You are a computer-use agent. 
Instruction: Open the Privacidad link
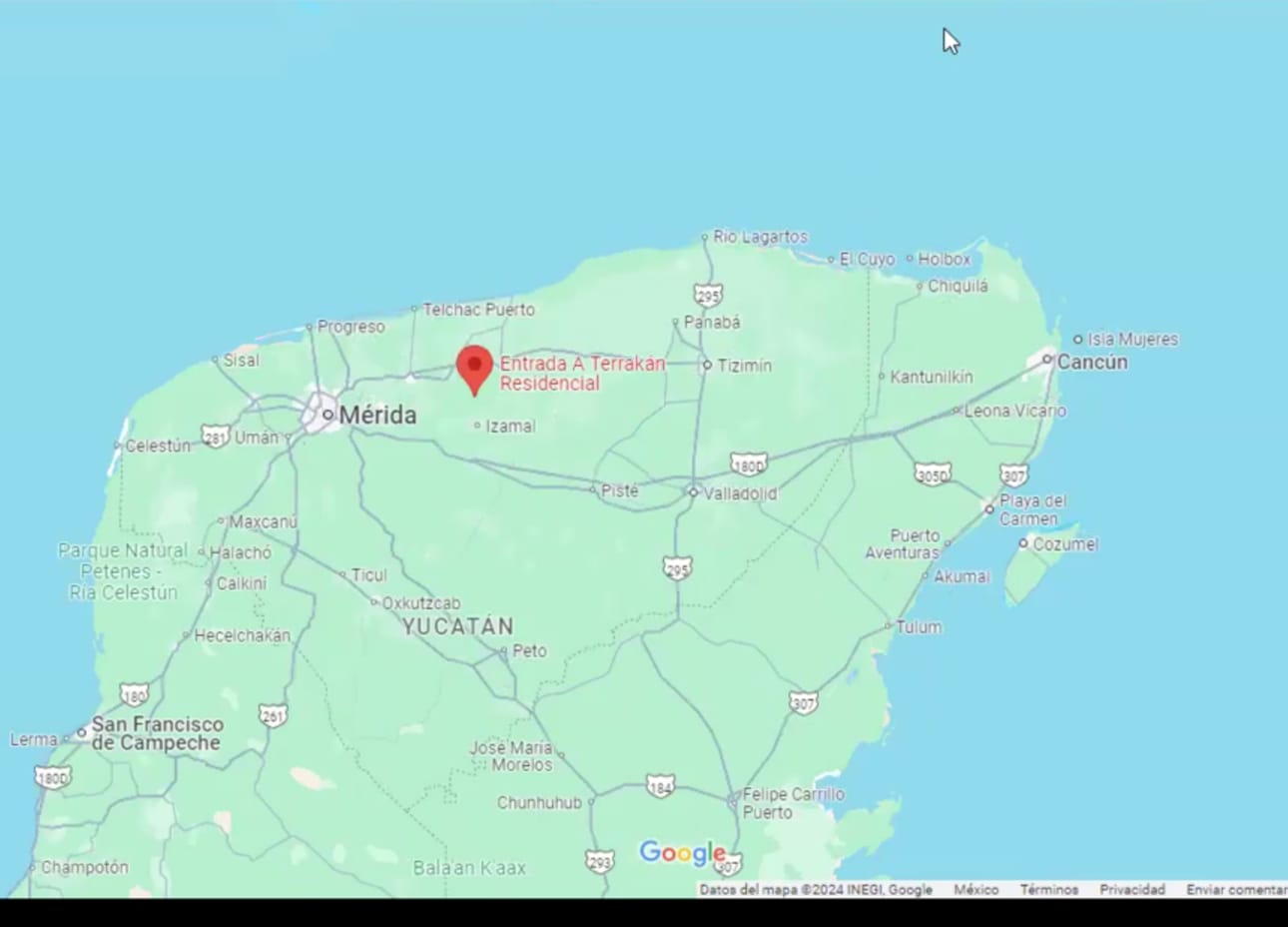[1132, 889]
